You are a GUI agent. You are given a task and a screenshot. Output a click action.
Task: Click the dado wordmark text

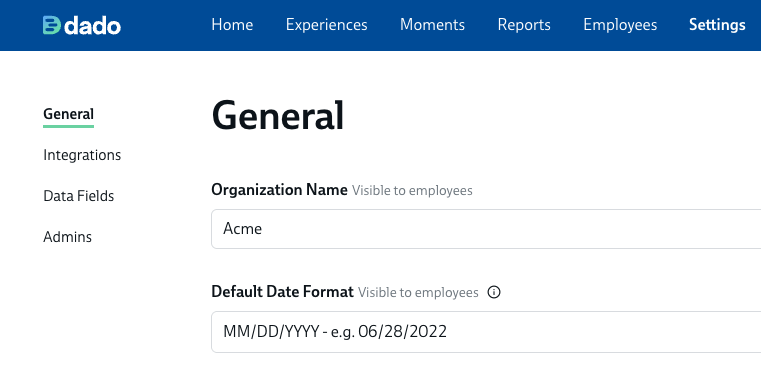tap(92, 26)
